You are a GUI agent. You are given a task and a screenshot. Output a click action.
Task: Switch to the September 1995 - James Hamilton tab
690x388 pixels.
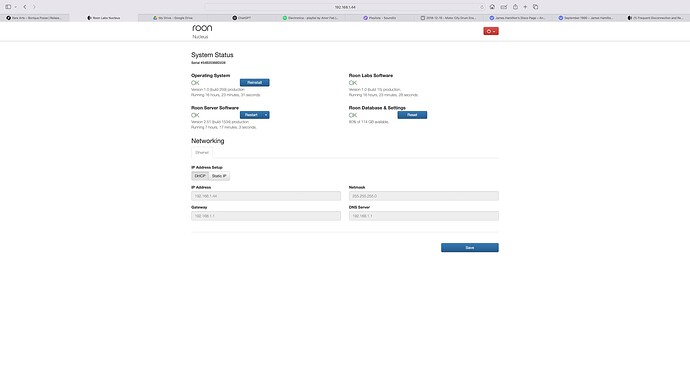click(x=587, y=18)
